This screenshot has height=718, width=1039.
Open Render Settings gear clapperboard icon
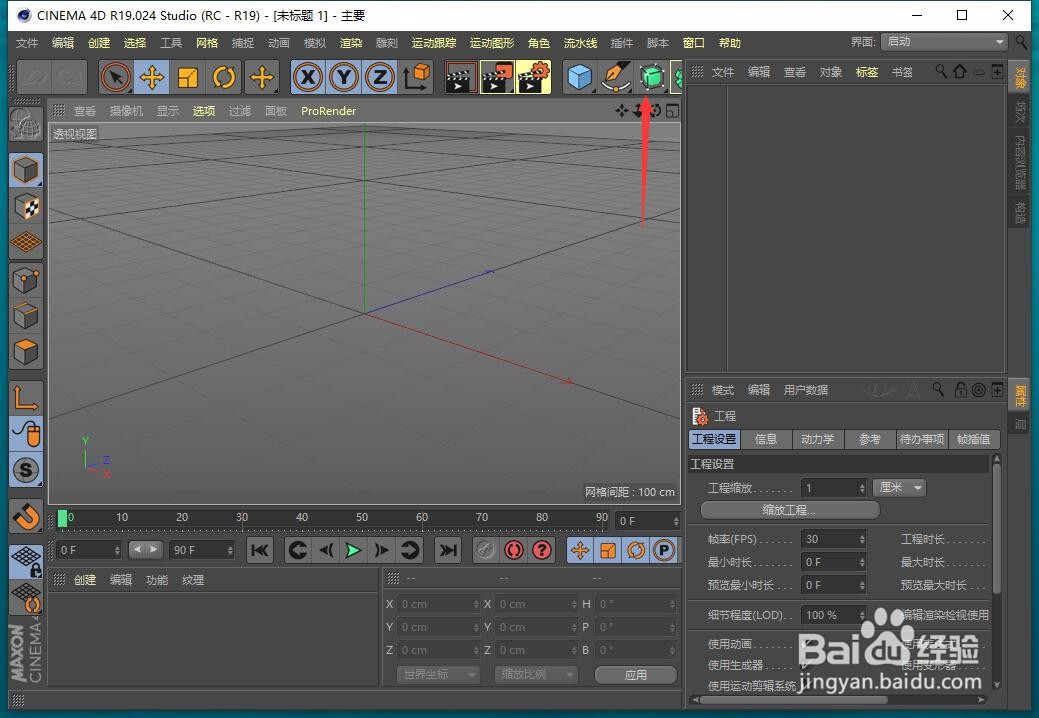pos(533,77)
